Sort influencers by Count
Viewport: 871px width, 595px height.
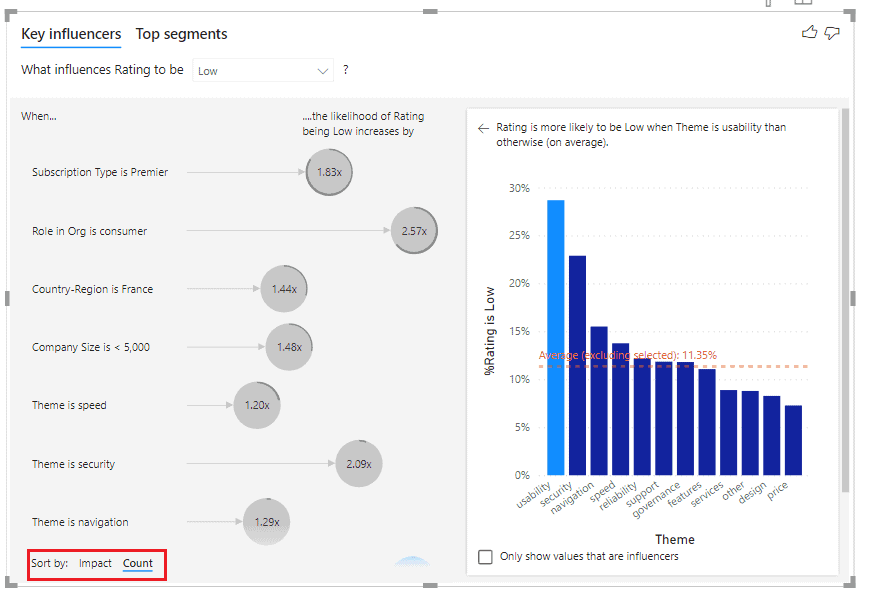[x=138, y=563]
